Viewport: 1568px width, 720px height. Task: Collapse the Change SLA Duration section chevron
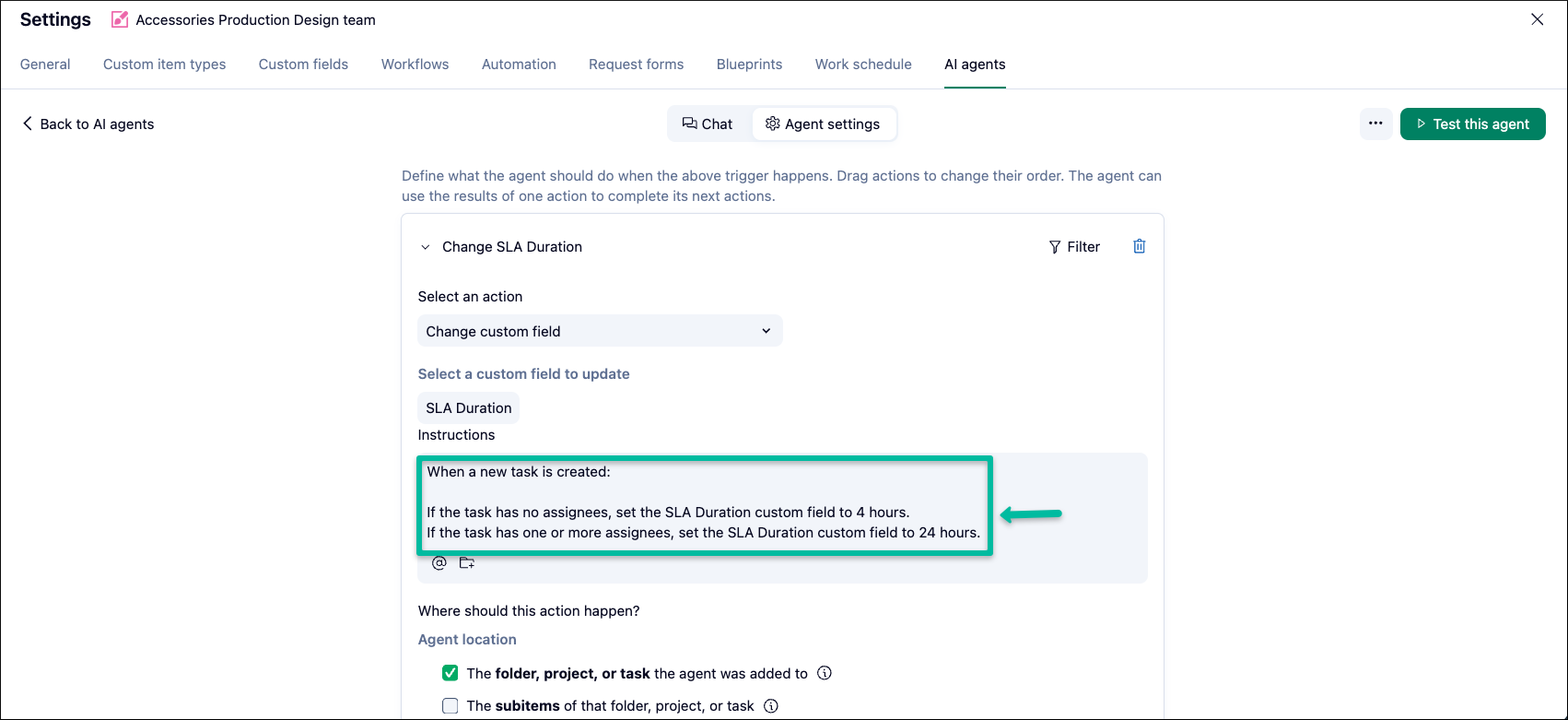point(425,247)
